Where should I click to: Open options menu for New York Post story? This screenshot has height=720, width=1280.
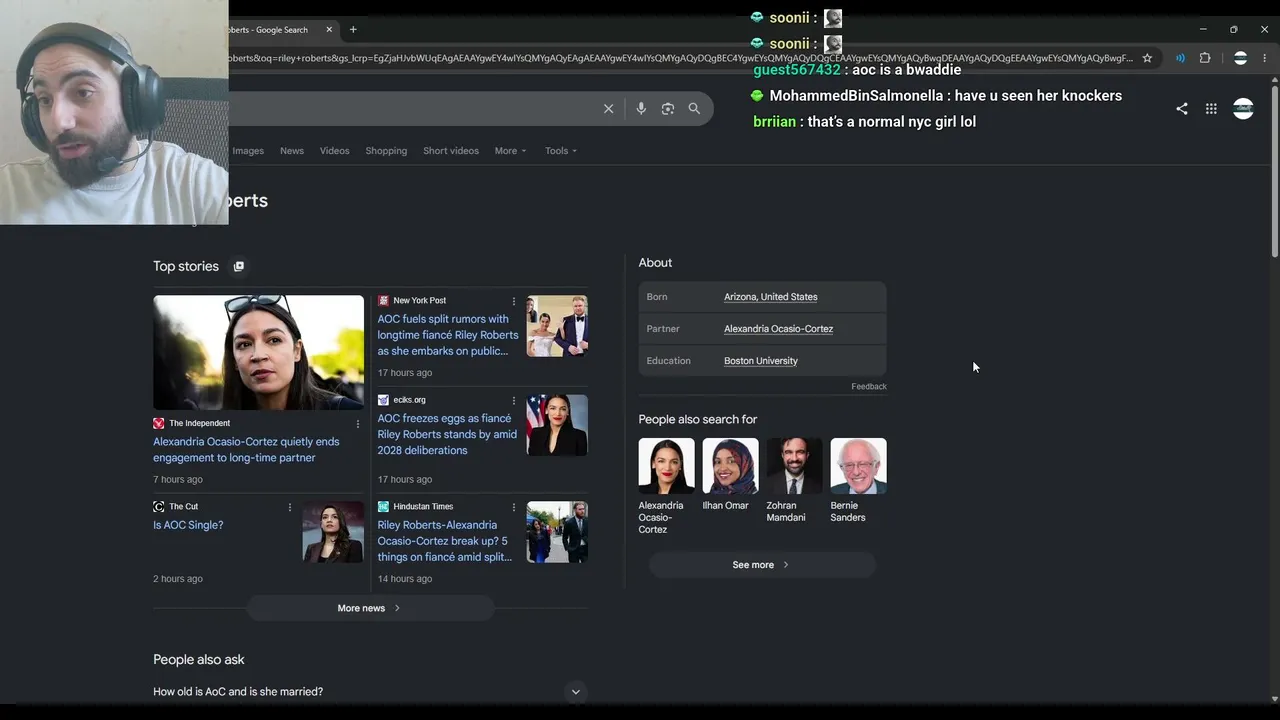click(514, 301)
